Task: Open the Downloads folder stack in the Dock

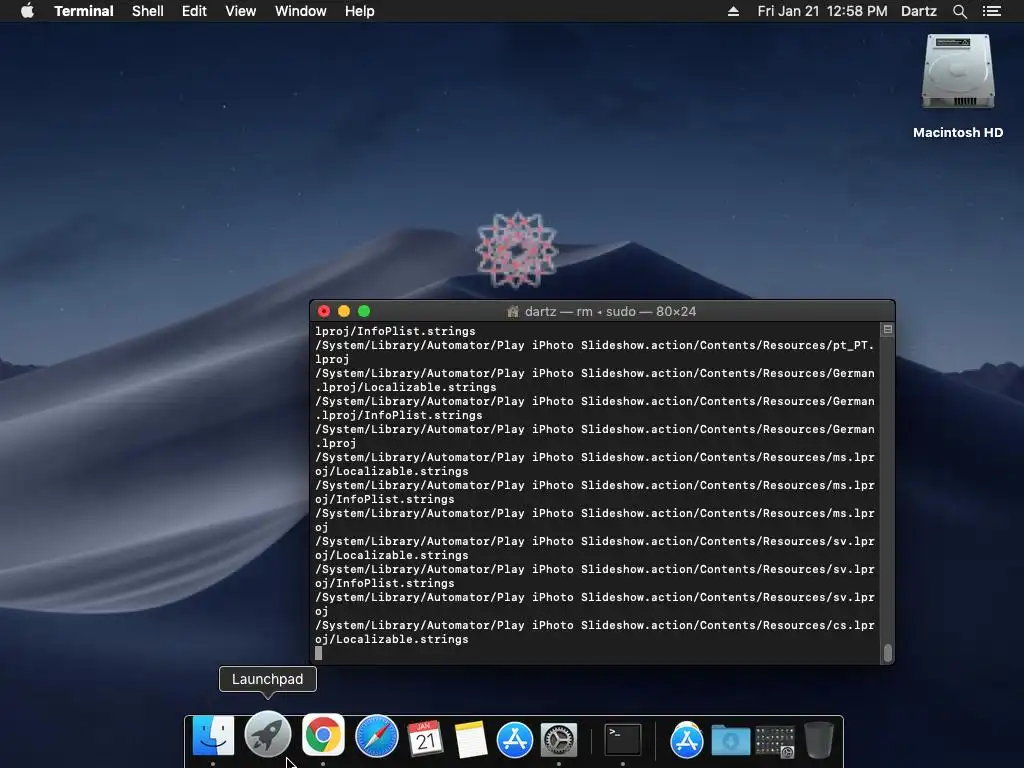Action: [731, 741]
